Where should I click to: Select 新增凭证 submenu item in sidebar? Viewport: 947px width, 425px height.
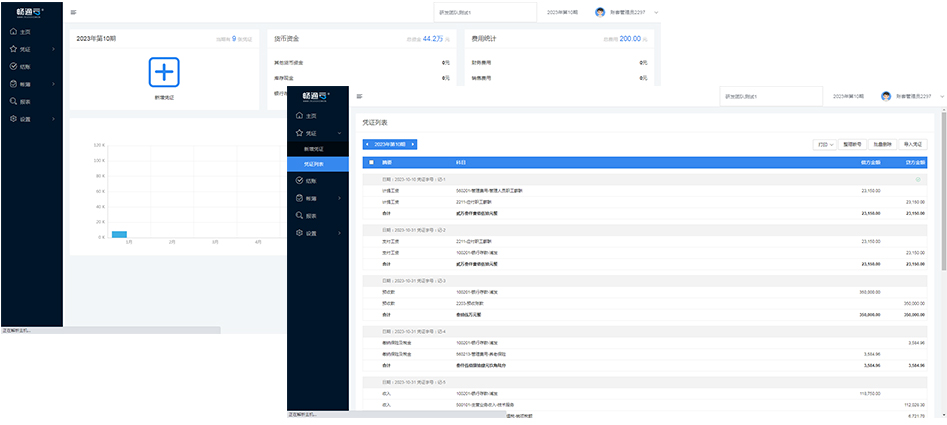coord(314,148)
